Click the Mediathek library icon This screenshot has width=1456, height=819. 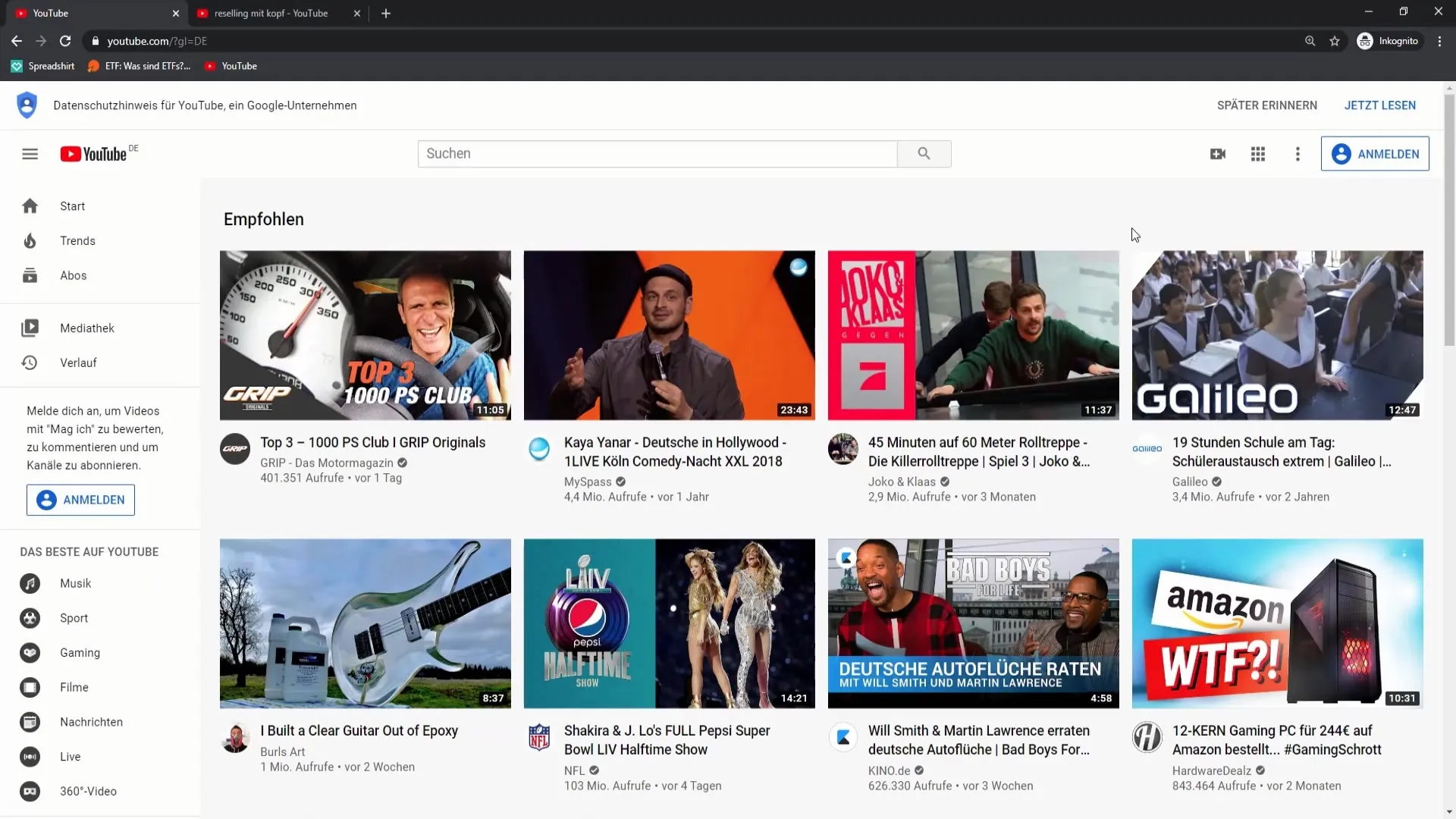pyautogui.click(x=30, y=328)
